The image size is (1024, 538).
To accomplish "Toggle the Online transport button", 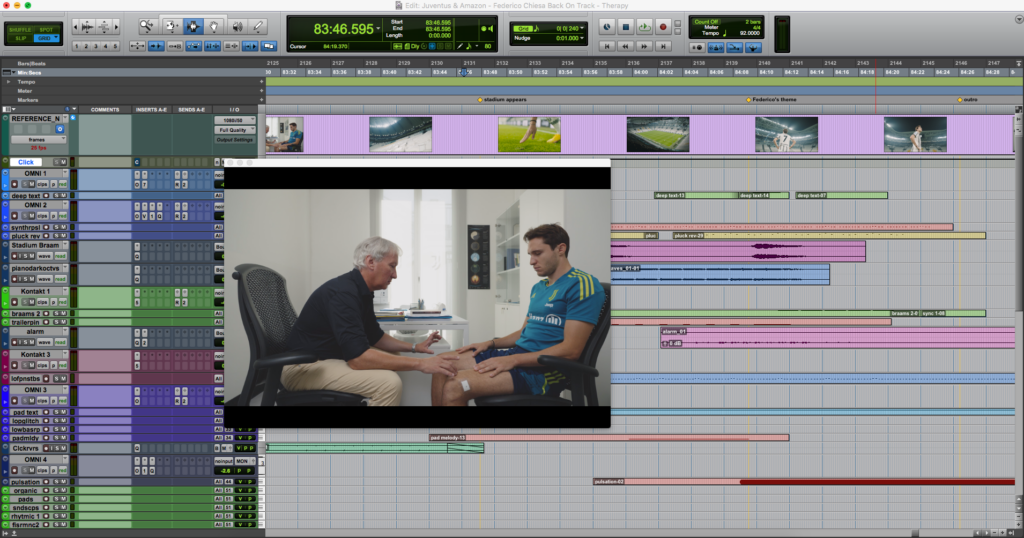I will pos(607,27).
